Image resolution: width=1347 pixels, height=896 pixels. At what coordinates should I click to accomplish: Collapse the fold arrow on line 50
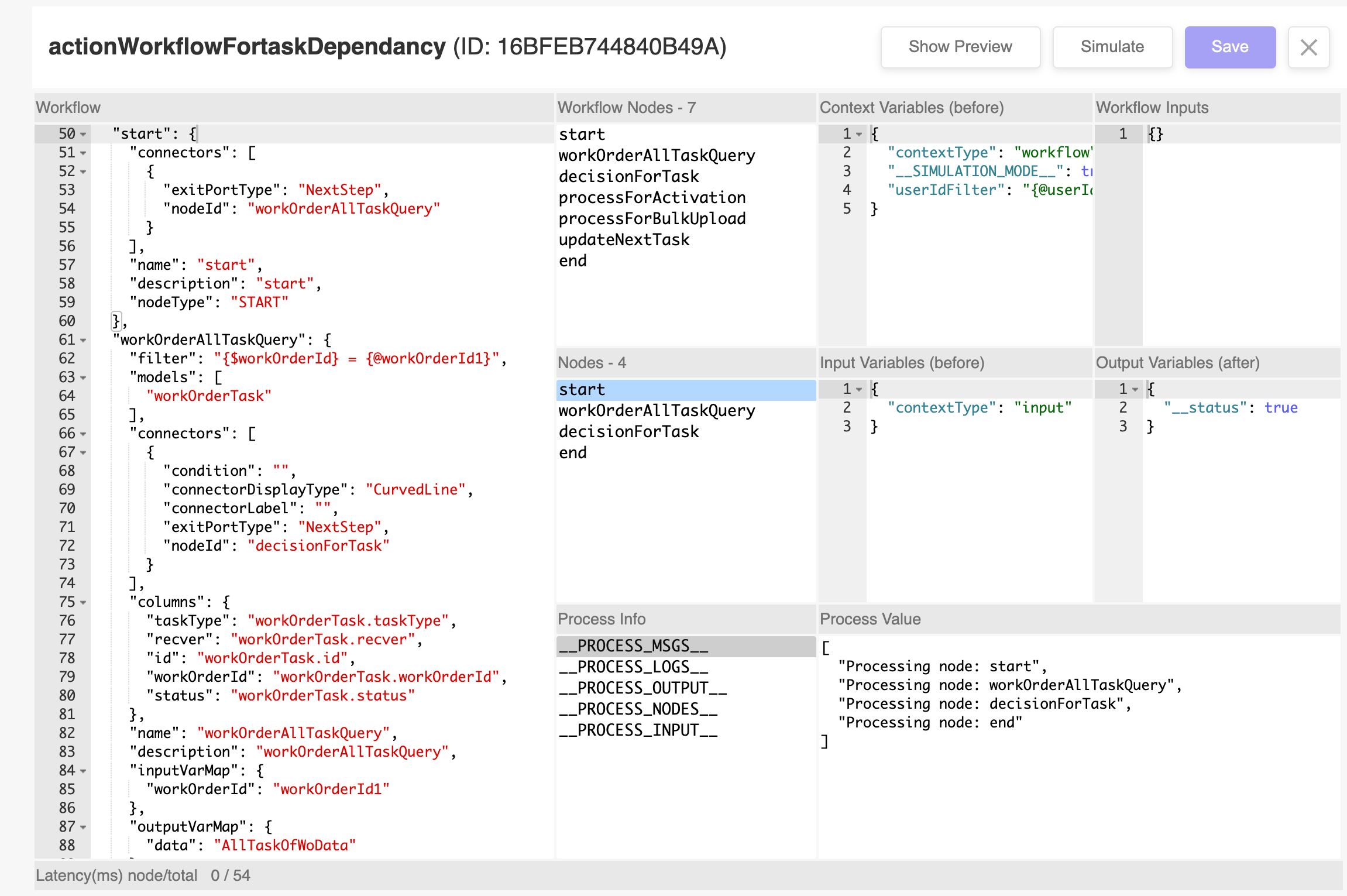[x=83, y=134]
